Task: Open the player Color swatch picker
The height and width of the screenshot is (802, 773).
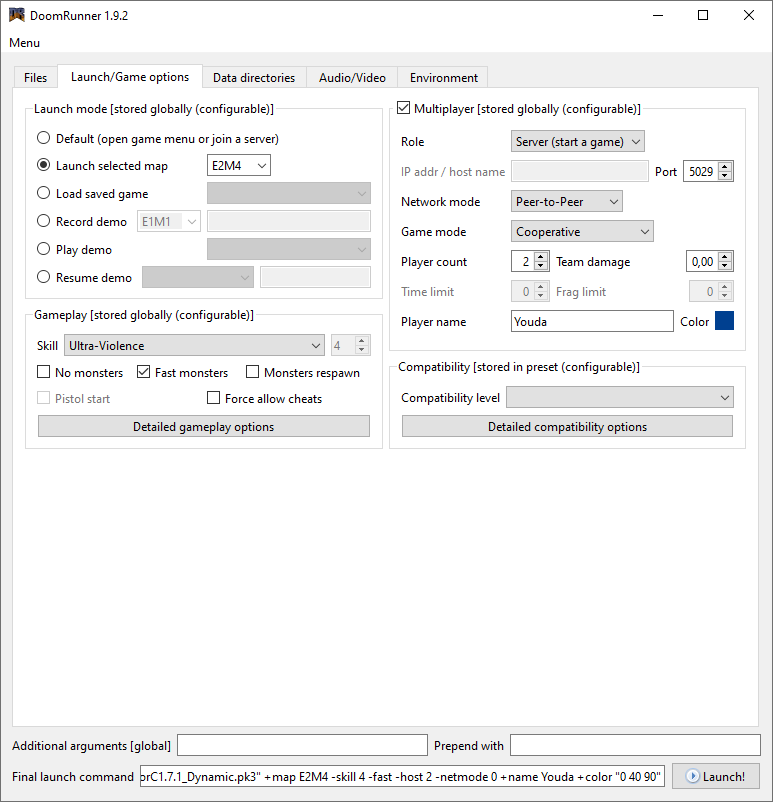Action: click(724, 321)
